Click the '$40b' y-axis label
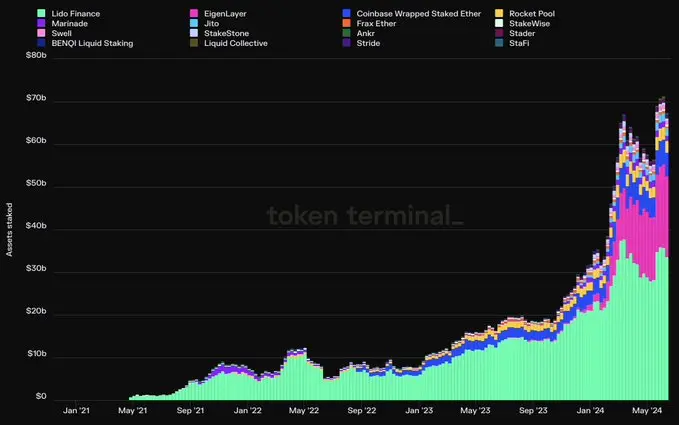Screen dimensions: 679x425 click(36, 226)
